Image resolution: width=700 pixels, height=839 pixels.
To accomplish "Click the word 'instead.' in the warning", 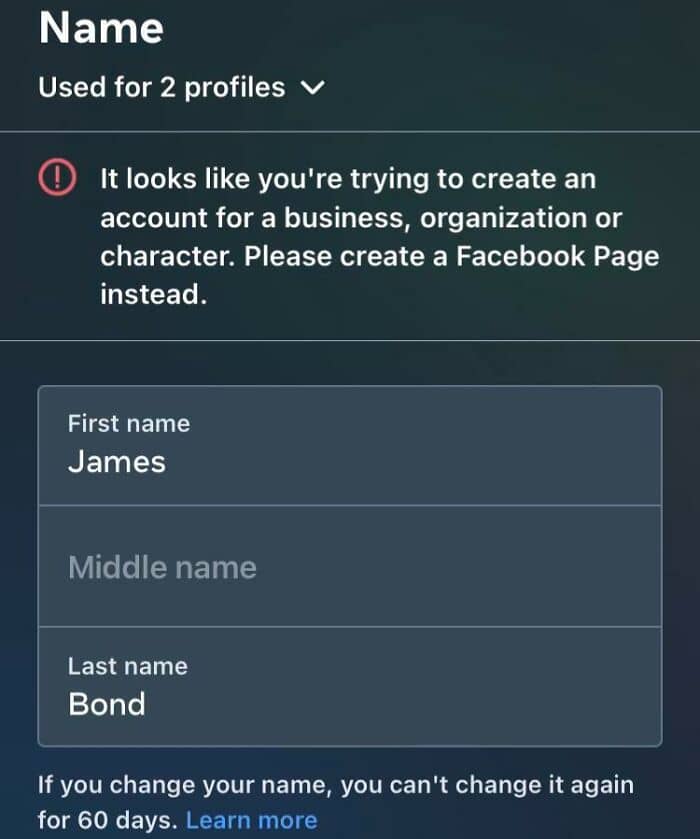I will [154, 294].
